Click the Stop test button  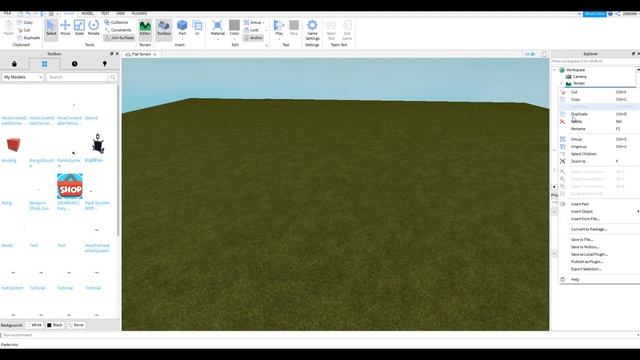294,27
